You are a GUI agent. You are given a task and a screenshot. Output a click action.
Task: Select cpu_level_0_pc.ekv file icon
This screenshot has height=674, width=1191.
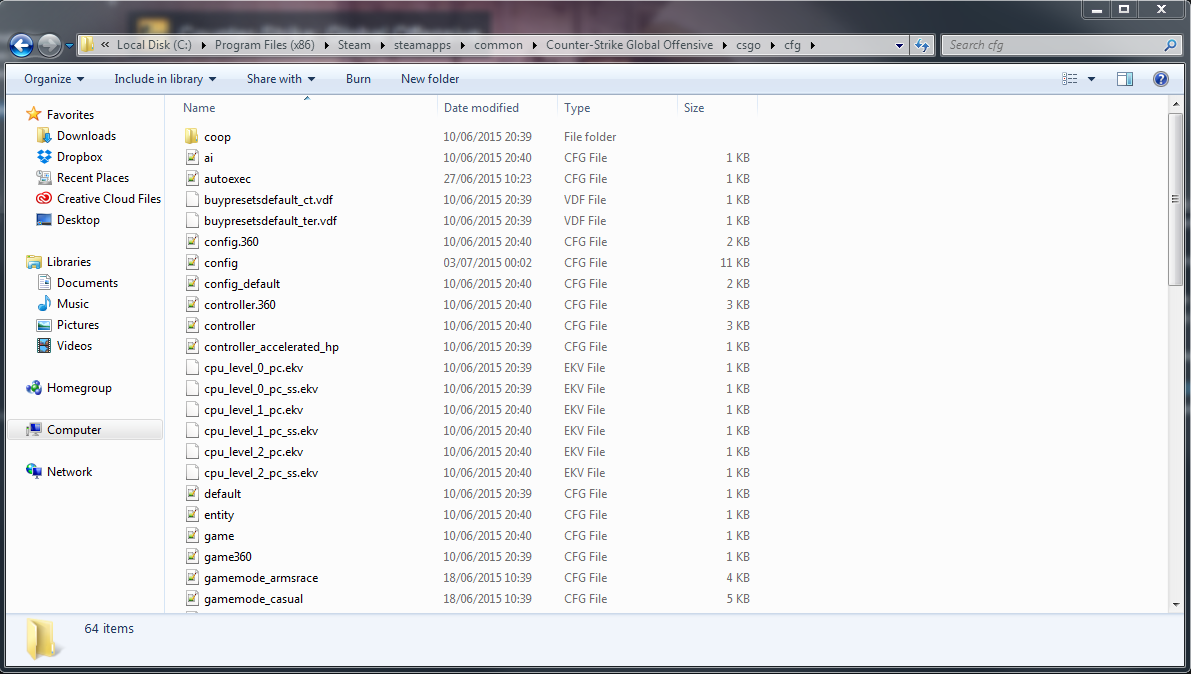(x=192, y=368)
